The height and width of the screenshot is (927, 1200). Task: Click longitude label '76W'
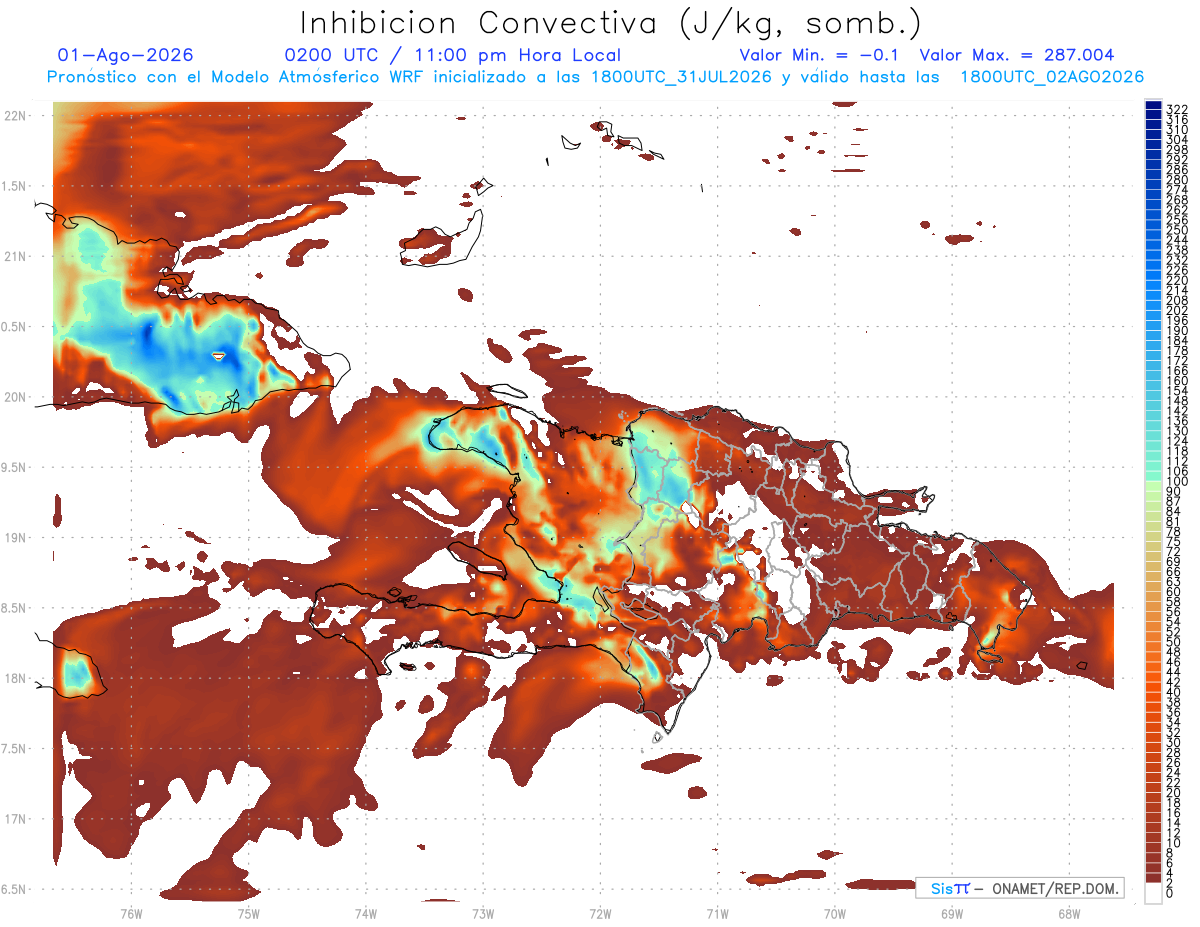coord(131,912)
